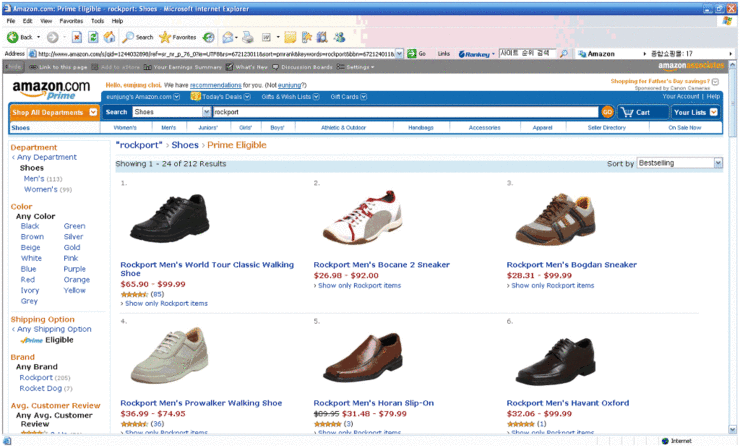Click orange GO search button
Screen dimensions: 740x448
(x=607, y=112)
